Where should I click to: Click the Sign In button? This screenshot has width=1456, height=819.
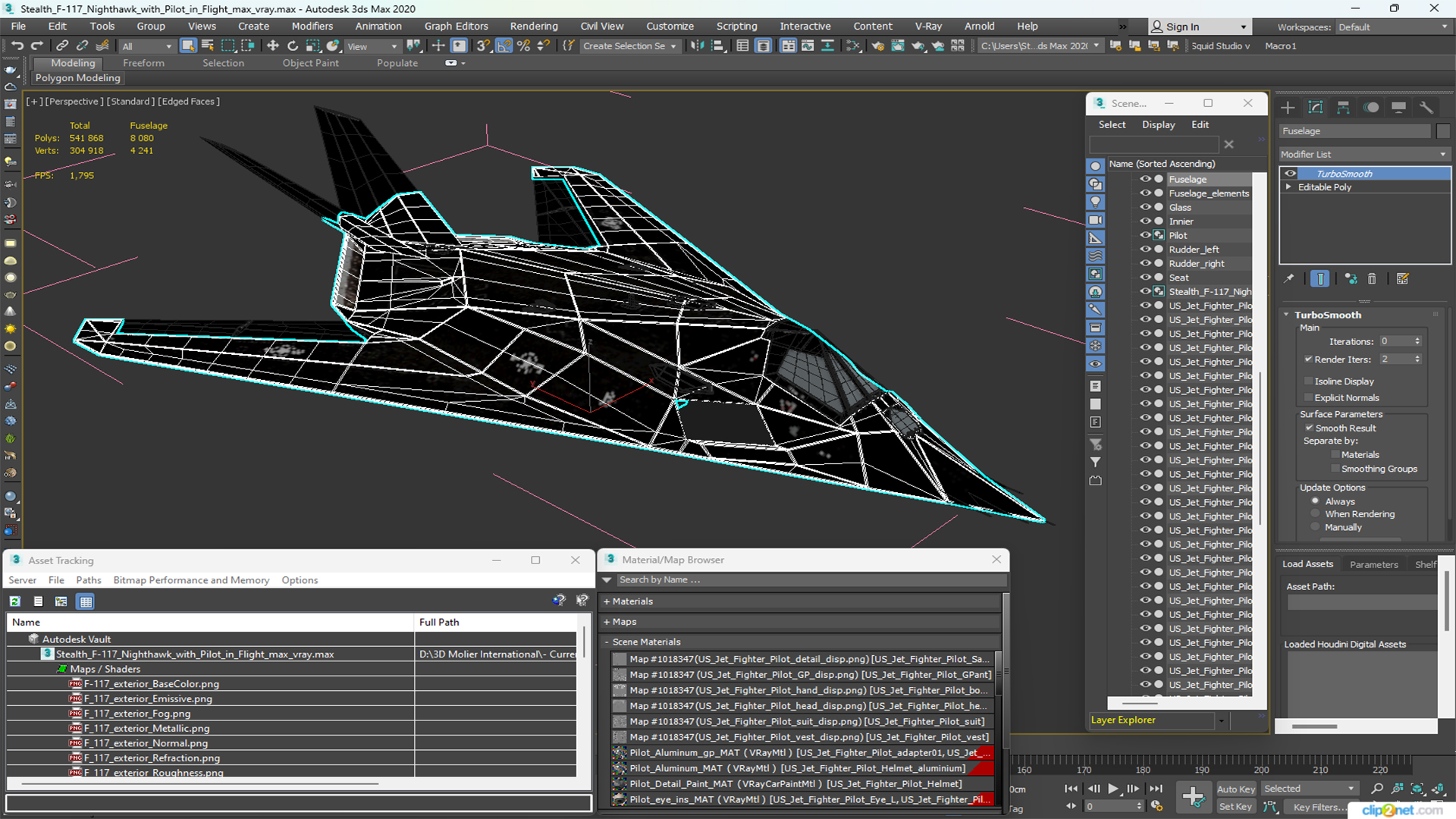tap(1199, 27)
